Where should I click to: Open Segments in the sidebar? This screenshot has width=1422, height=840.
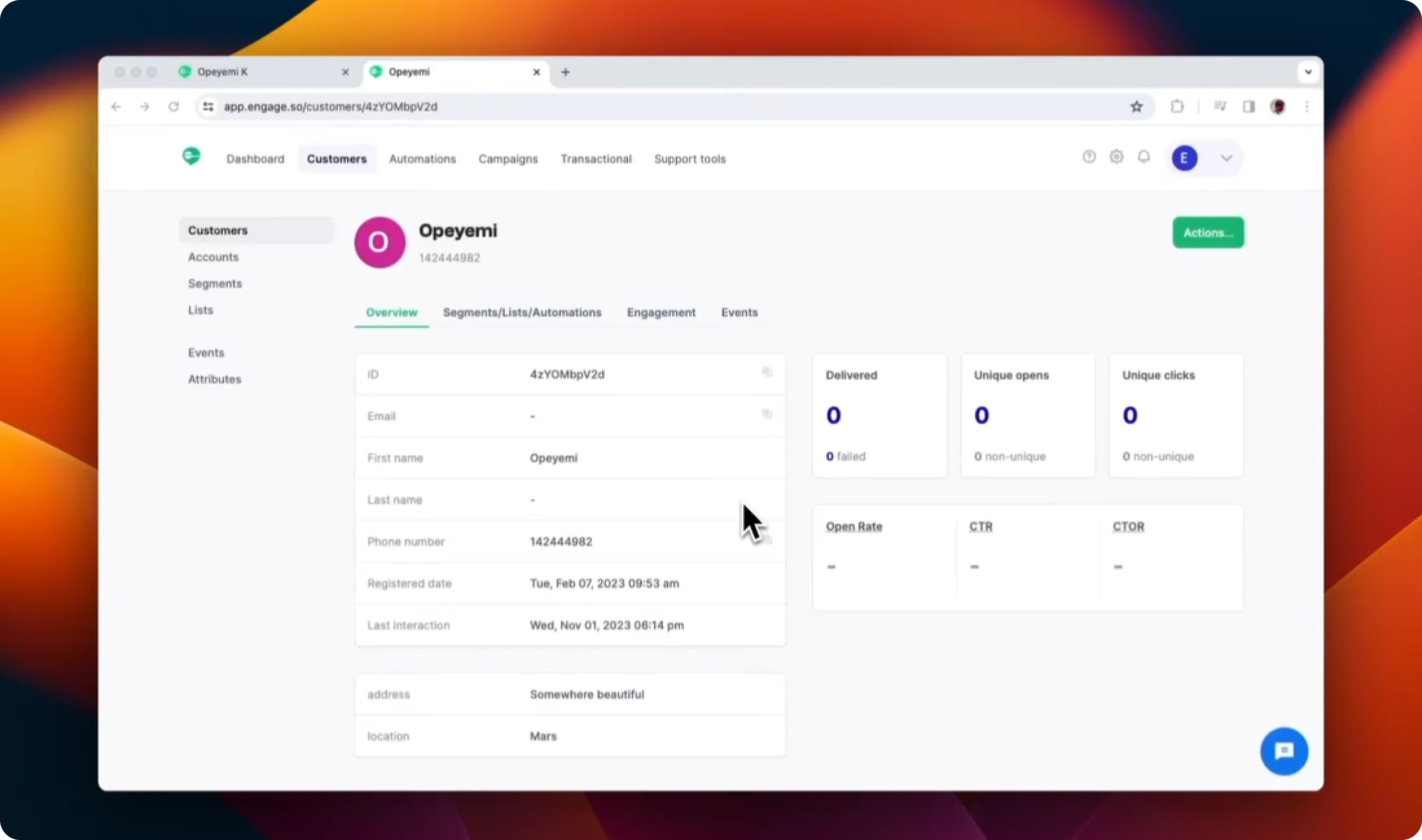click(215, 284)
